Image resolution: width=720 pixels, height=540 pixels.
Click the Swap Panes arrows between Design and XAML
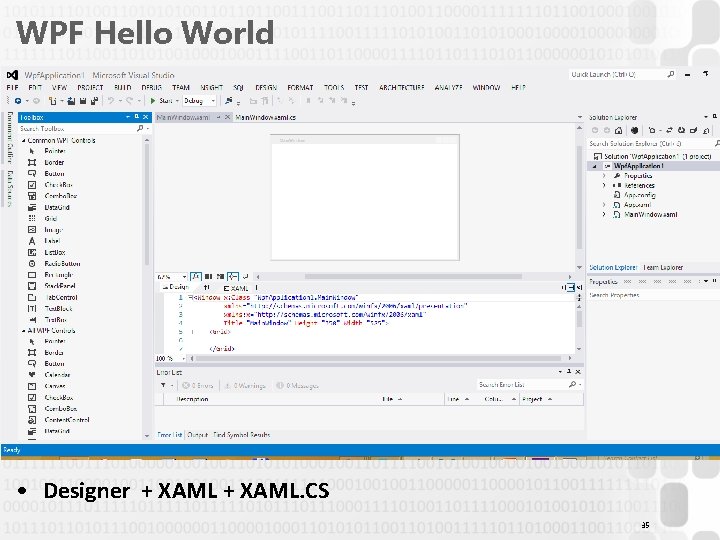207,287
